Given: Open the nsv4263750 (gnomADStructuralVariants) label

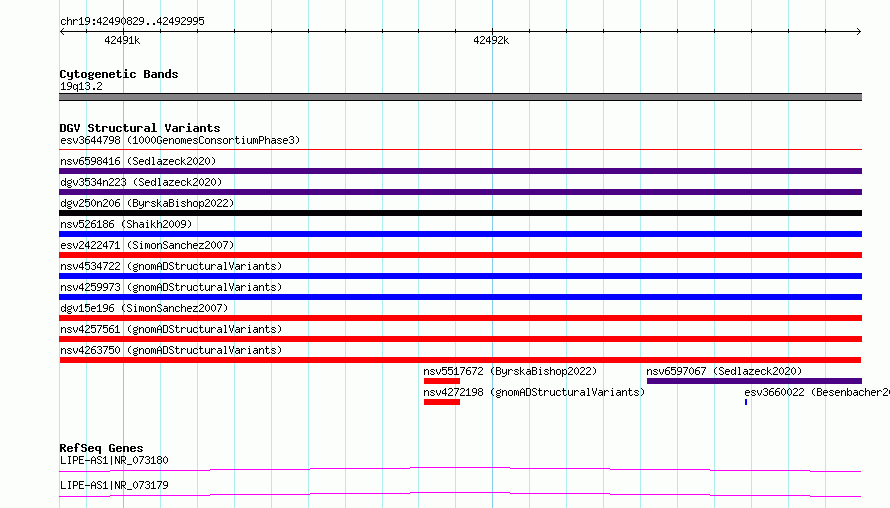Looking at the screenshot, I should click(x=171, y=350).
